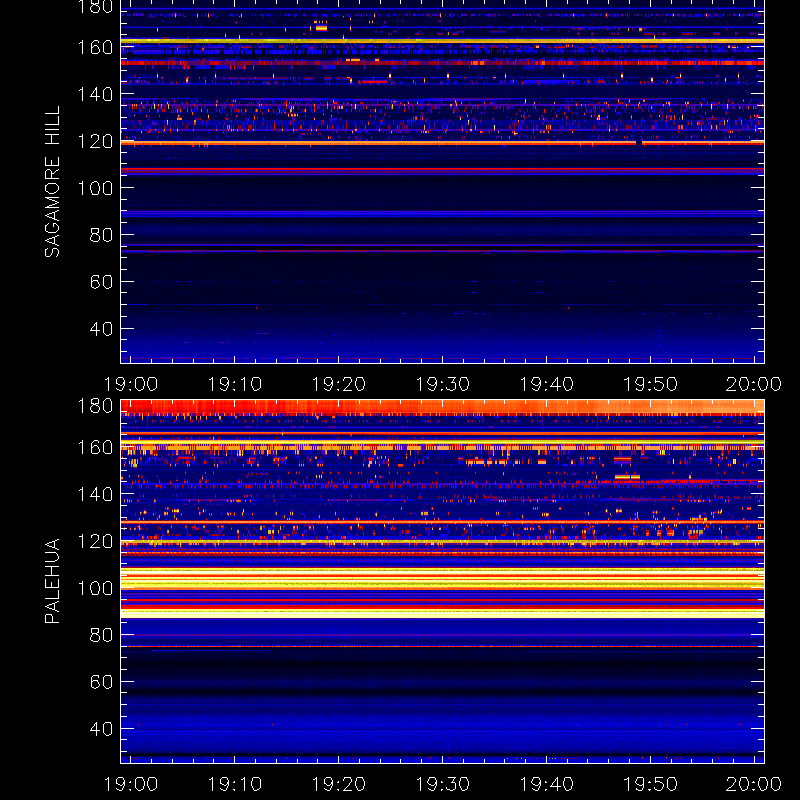
Task: Click 19:50 time label under Sagamore Hill plot
Action: pyautogui.click(x=651, y=384)
